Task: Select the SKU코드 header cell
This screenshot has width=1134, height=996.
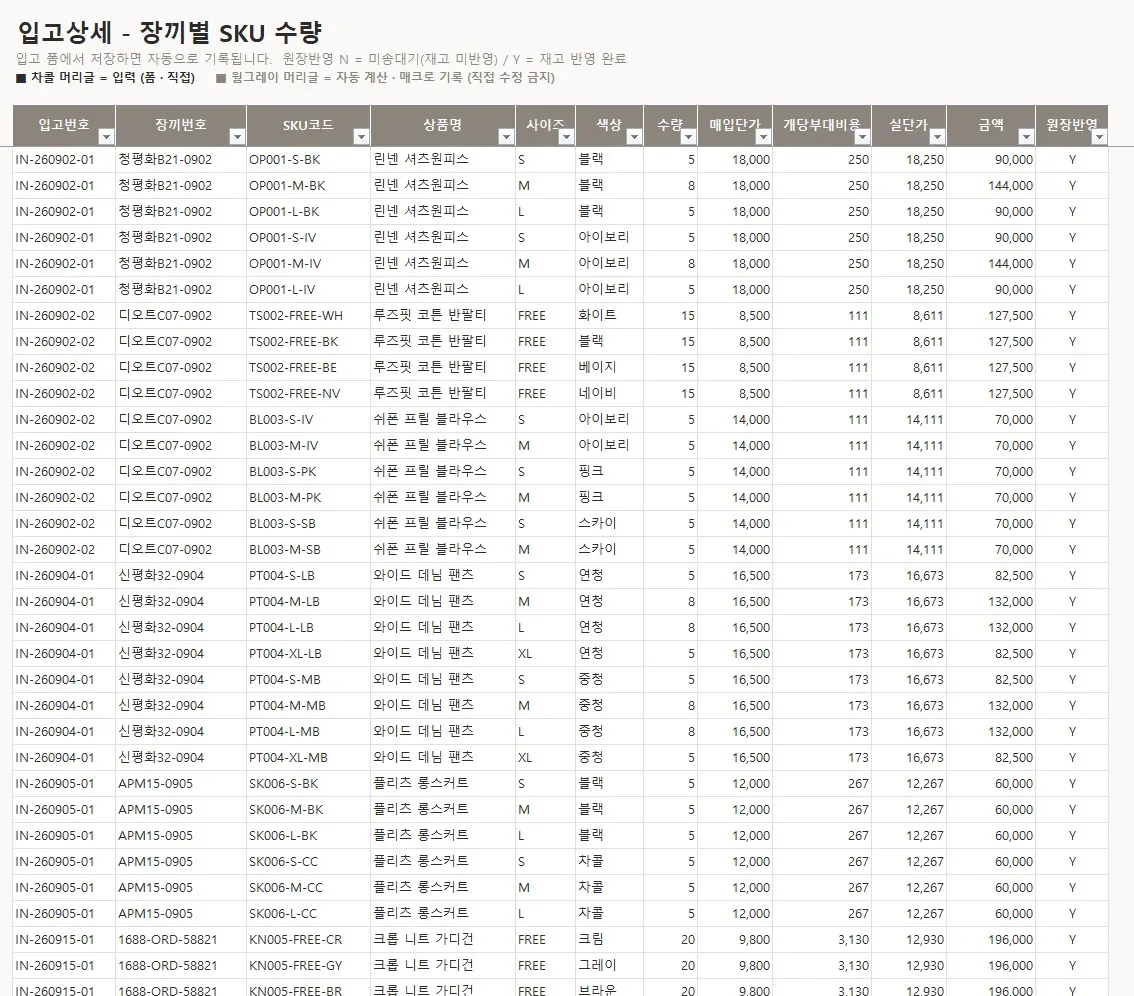Action: pyautogui.click(x=308, y=125)
